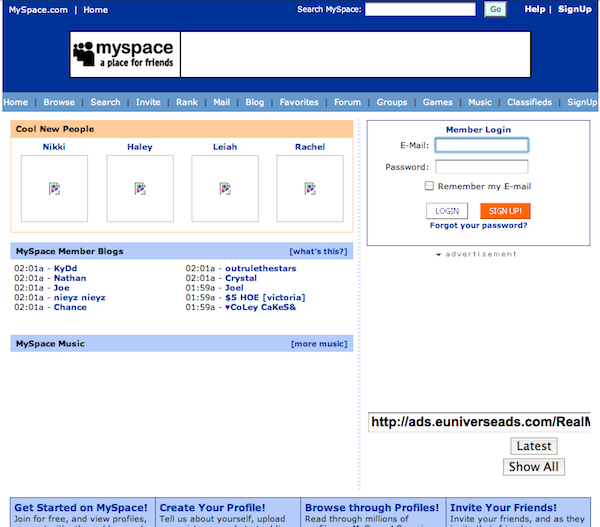Select Invite in the navigation bar

pyautogui.click(x=148, y=102)
